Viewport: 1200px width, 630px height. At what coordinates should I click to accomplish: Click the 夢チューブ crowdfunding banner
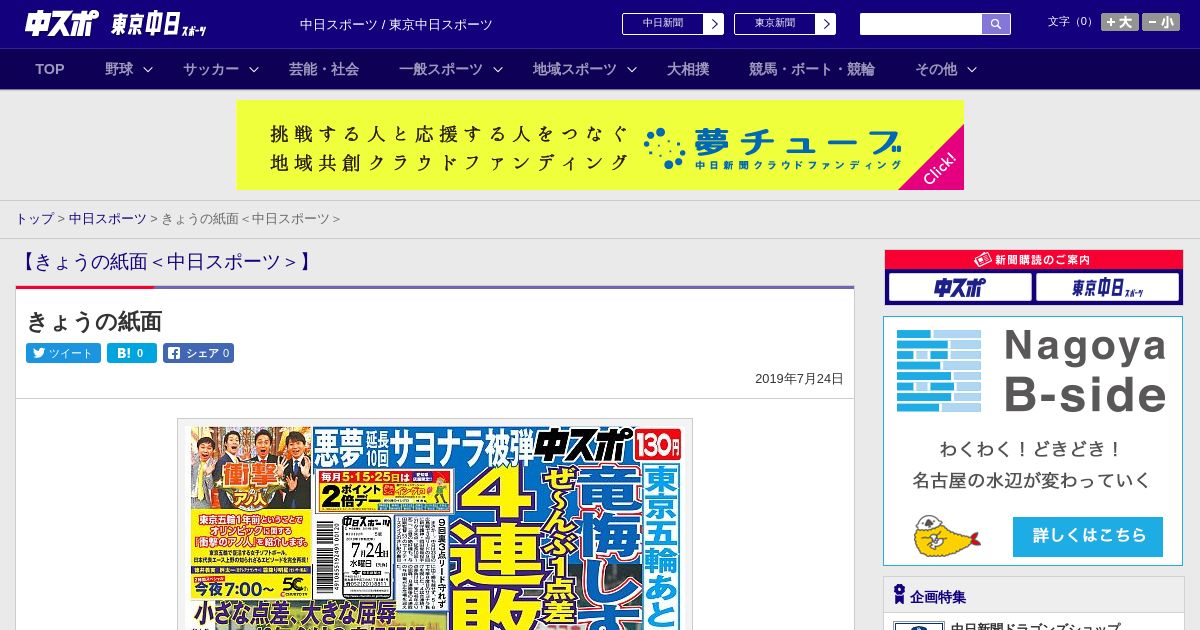pyautogui.click(x=600, y=145)
